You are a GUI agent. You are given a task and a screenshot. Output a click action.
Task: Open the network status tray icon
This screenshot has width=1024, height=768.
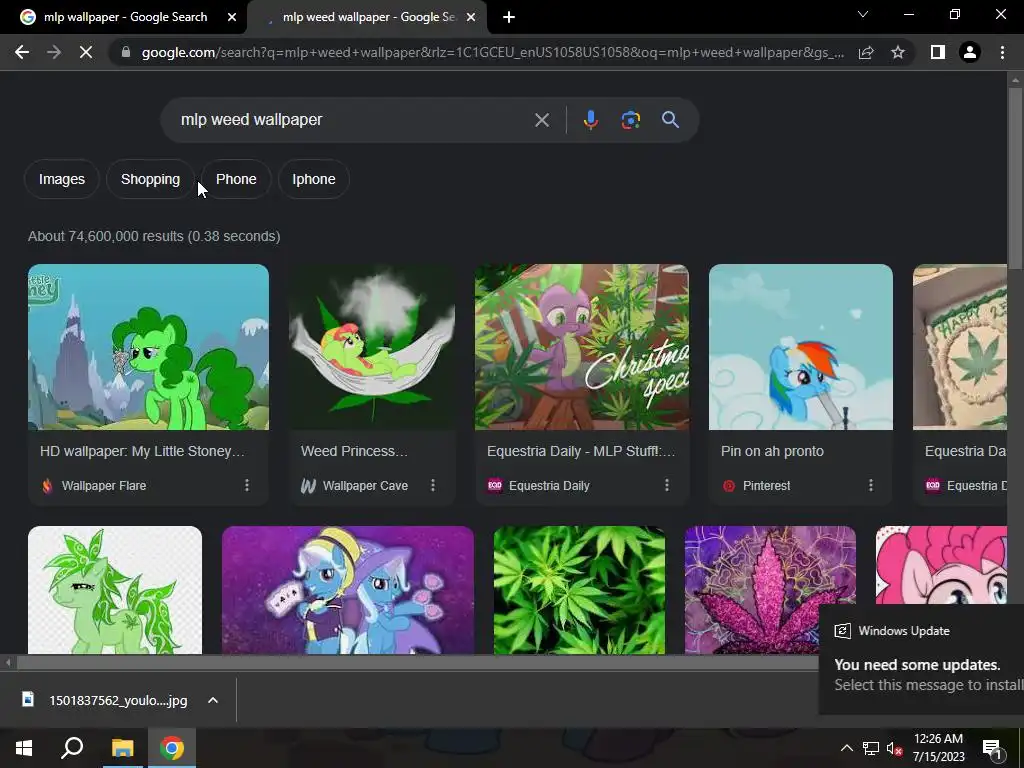(x=871, y=748)
